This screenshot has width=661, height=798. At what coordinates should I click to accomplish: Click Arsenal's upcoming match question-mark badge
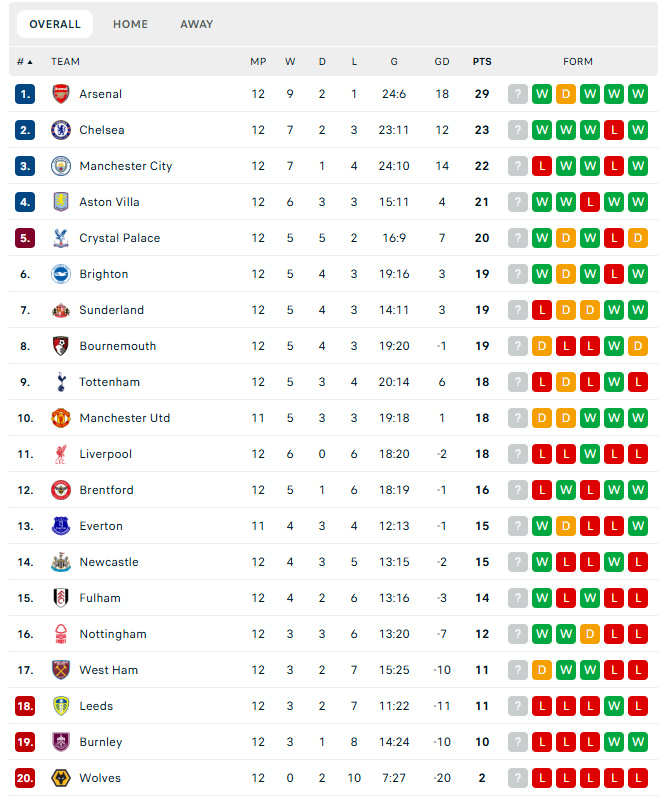tap(518, 94)
